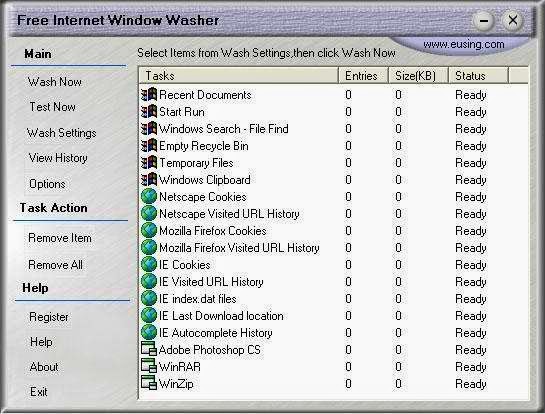Select the Adobe Photoshop CS task text

click(x=210, y=350)
